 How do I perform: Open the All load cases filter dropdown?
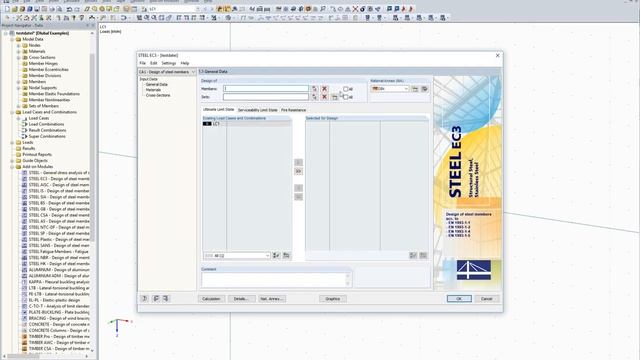[x=237, y=256]
